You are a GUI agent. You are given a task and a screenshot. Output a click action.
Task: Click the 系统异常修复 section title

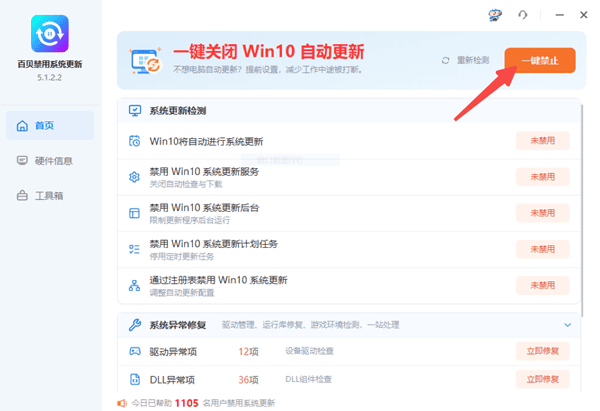pyautogui.click(x=178, y=325)
